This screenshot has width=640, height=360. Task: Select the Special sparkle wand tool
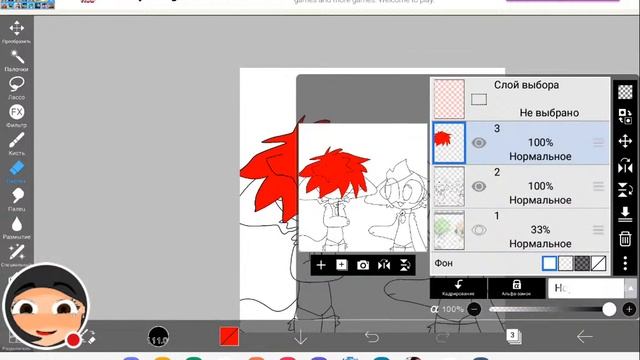point(17,255)
